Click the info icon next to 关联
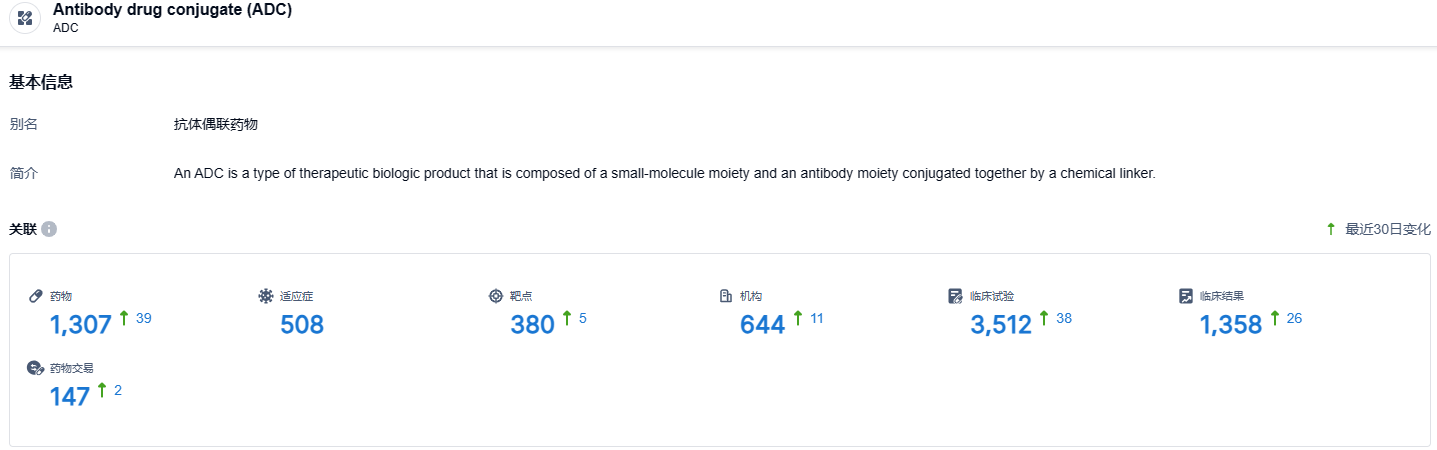 point(49,229)
